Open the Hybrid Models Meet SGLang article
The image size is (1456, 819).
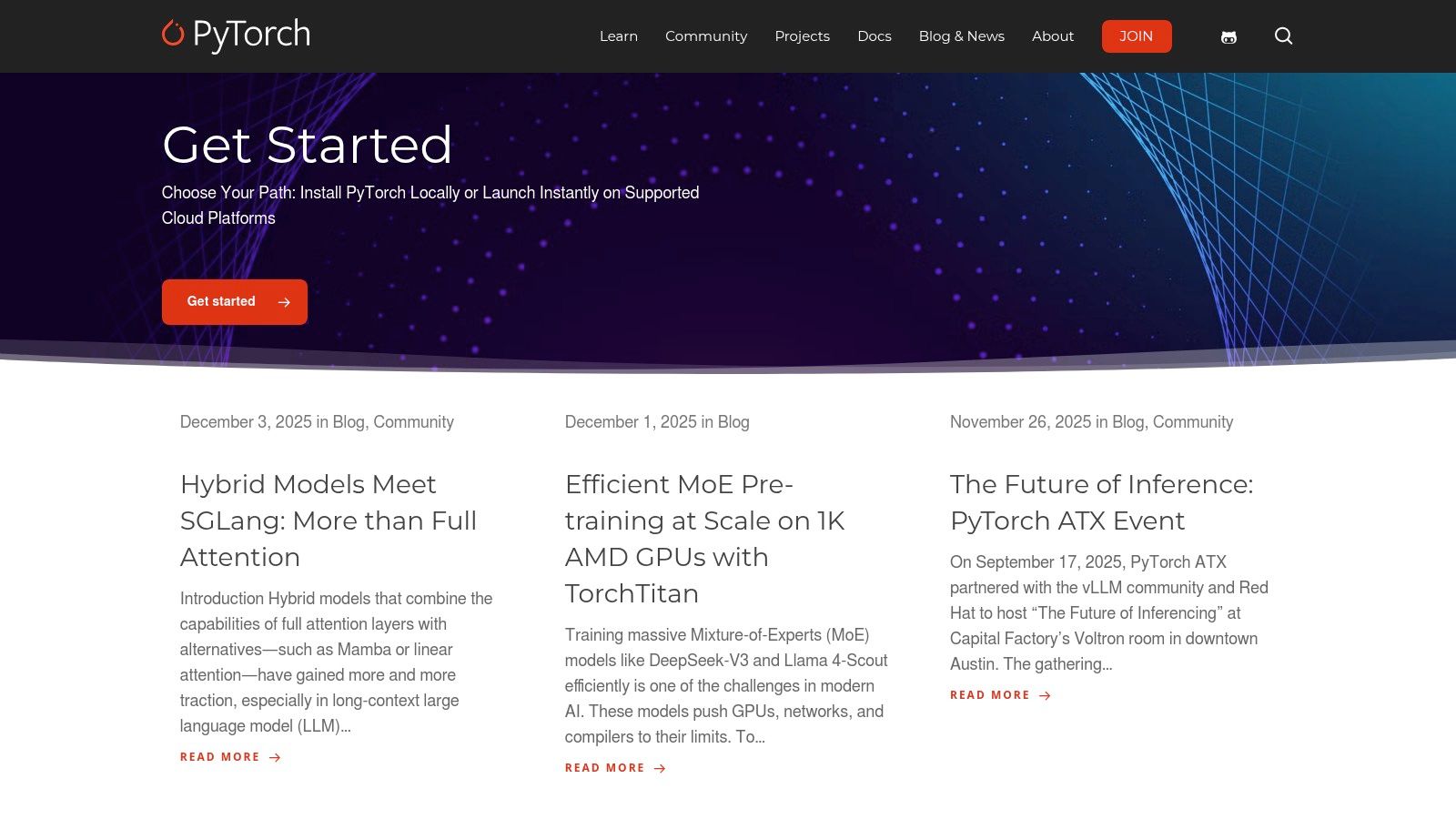pyautogui.click(x=328, y=521)
